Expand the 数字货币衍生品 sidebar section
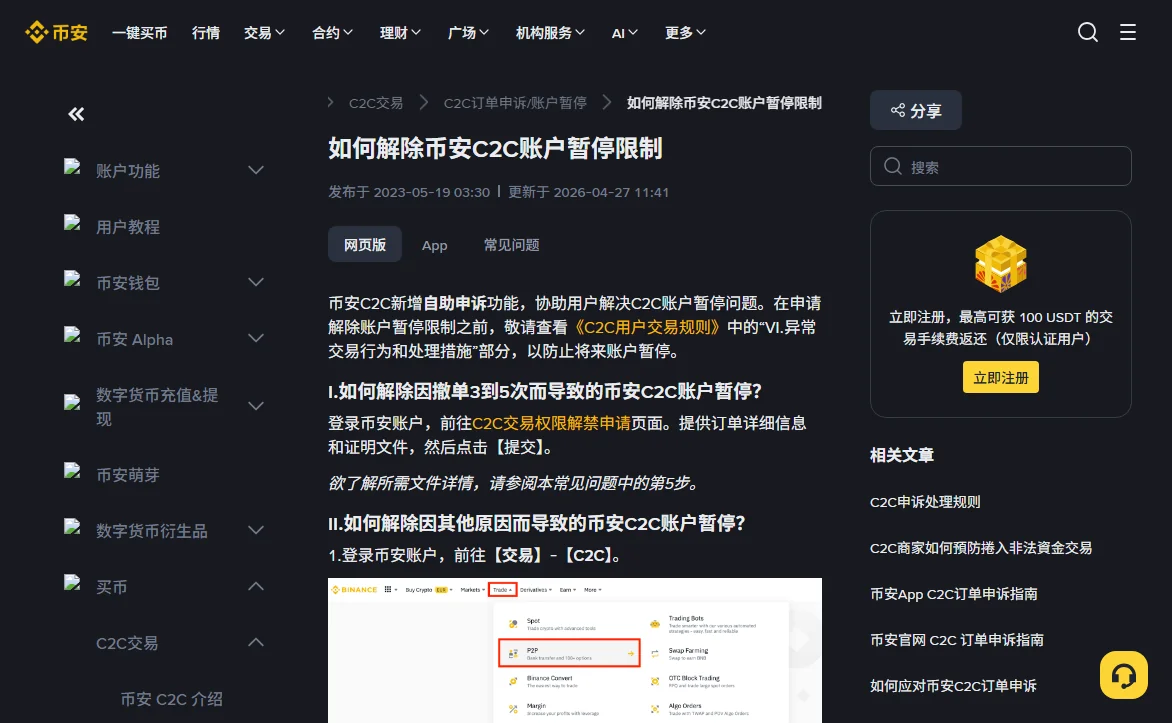This screenshot has width=1172, height=723. tap(256, 530)
